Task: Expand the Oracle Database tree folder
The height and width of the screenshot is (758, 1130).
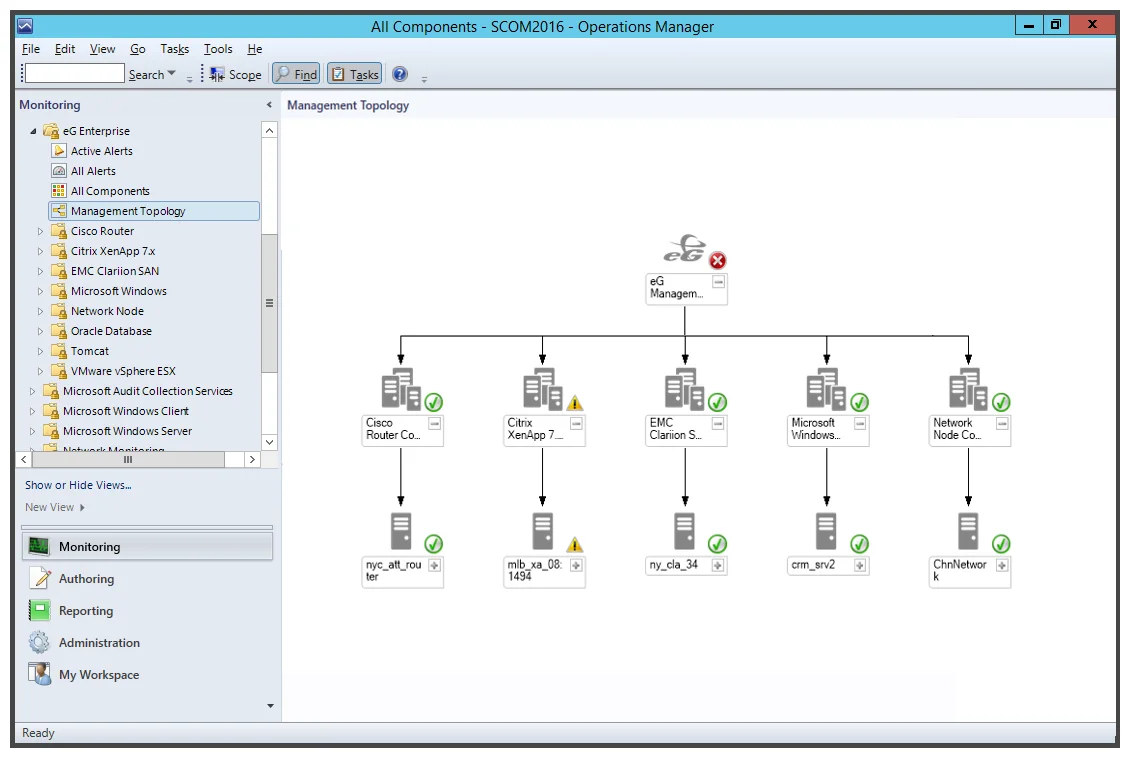Action: click(x=40, y=331)
